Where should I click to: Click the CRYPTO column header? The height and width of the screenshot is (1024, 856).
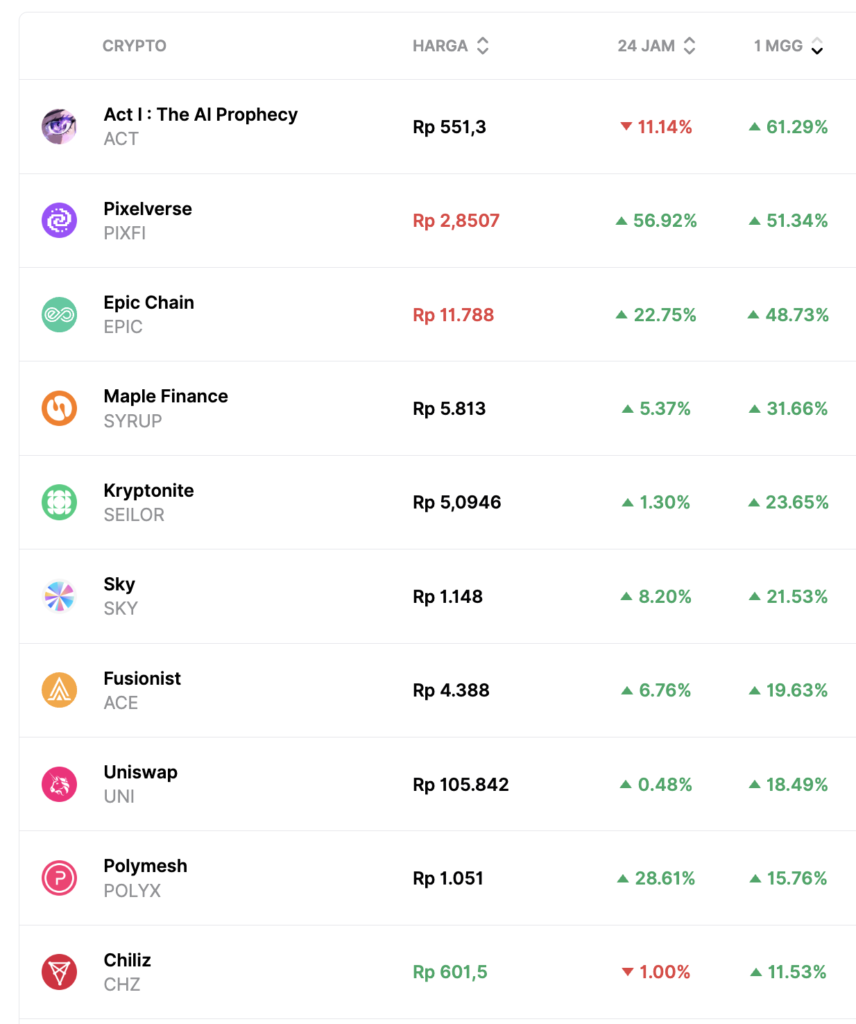[134, 46]
